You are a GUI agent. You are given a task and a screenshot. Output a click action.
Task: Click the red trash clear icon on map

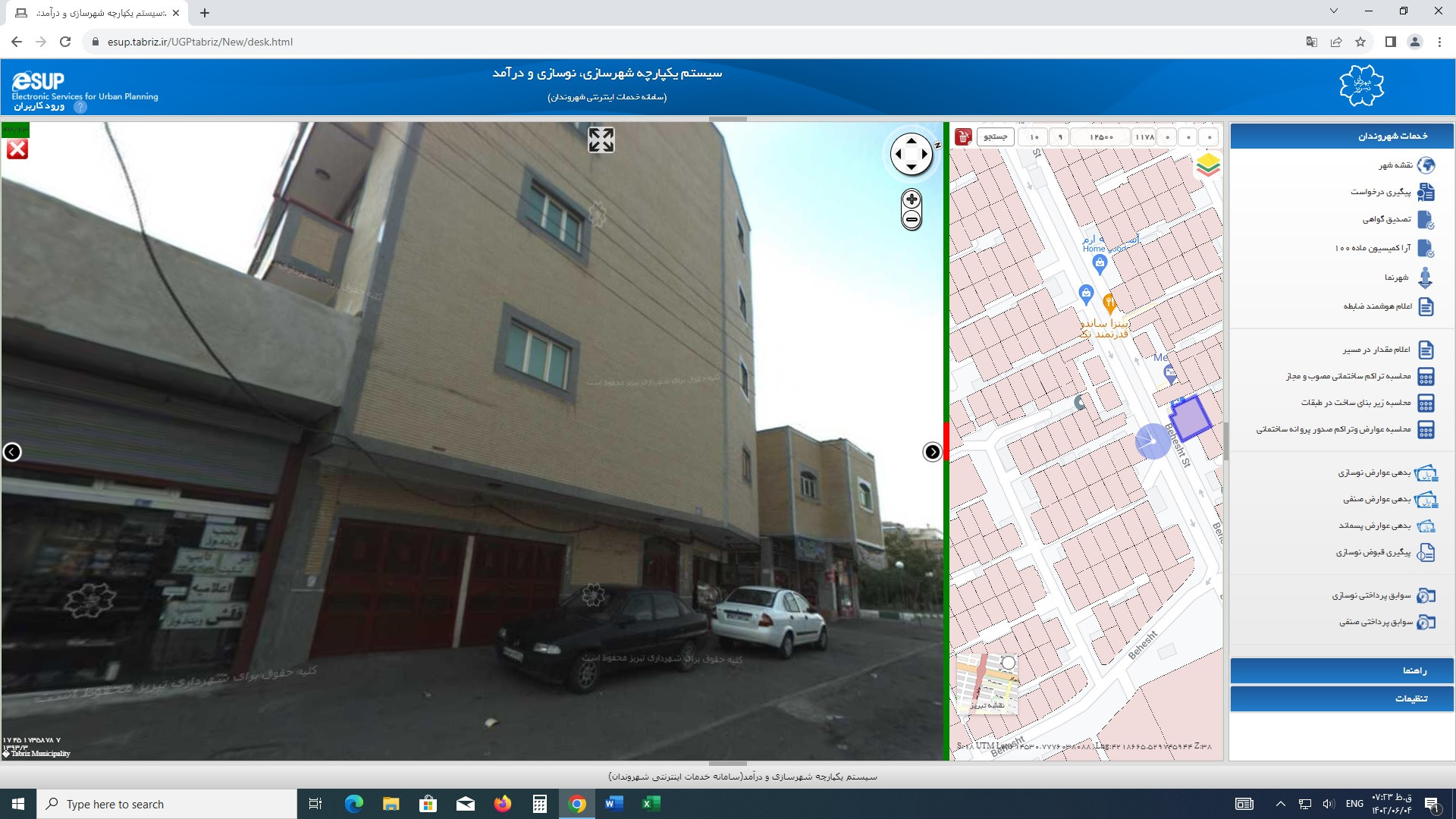(x=963, y=136)
